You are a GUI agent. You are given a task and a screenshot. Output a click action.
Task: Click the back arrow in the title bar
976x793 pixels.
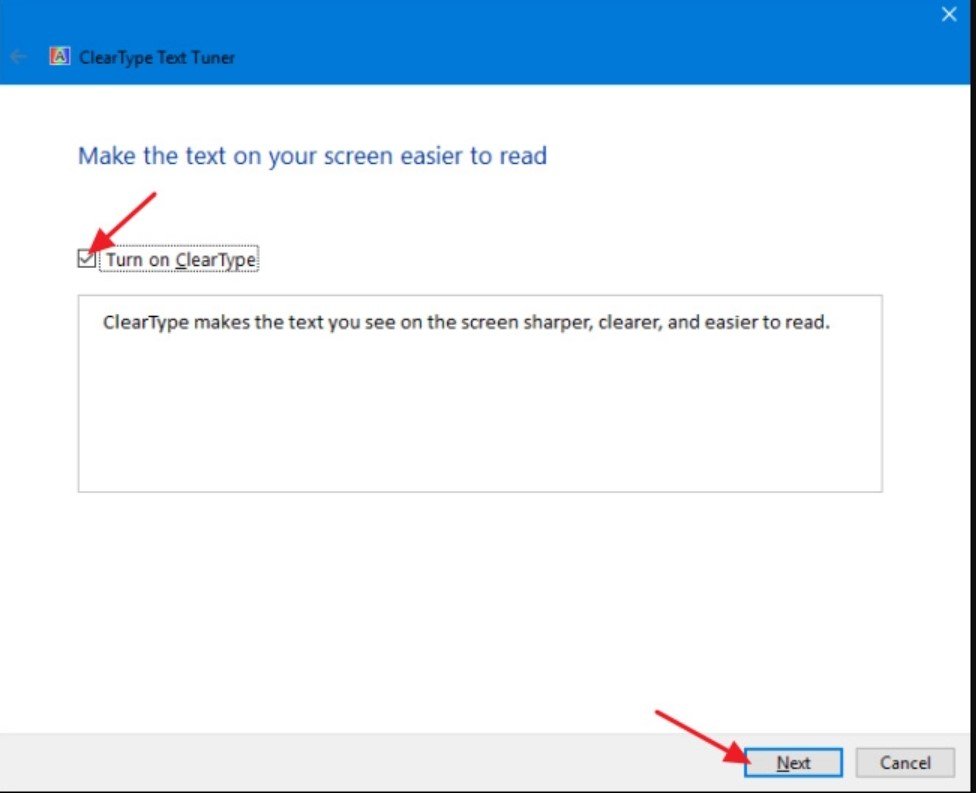[18, 57]
